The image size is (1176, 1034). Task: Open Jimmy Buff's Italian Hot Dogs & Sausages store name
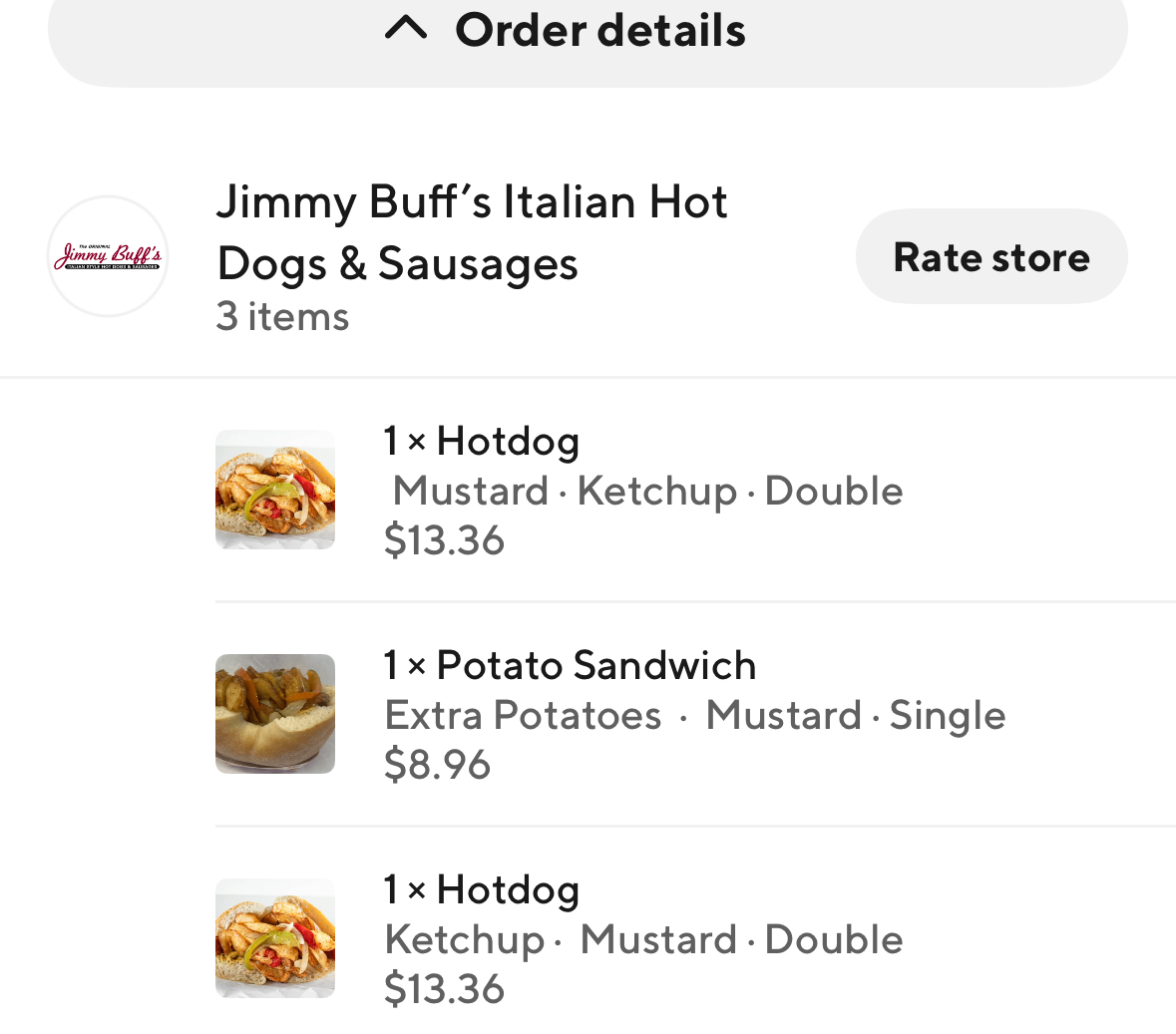pos(472,232)
